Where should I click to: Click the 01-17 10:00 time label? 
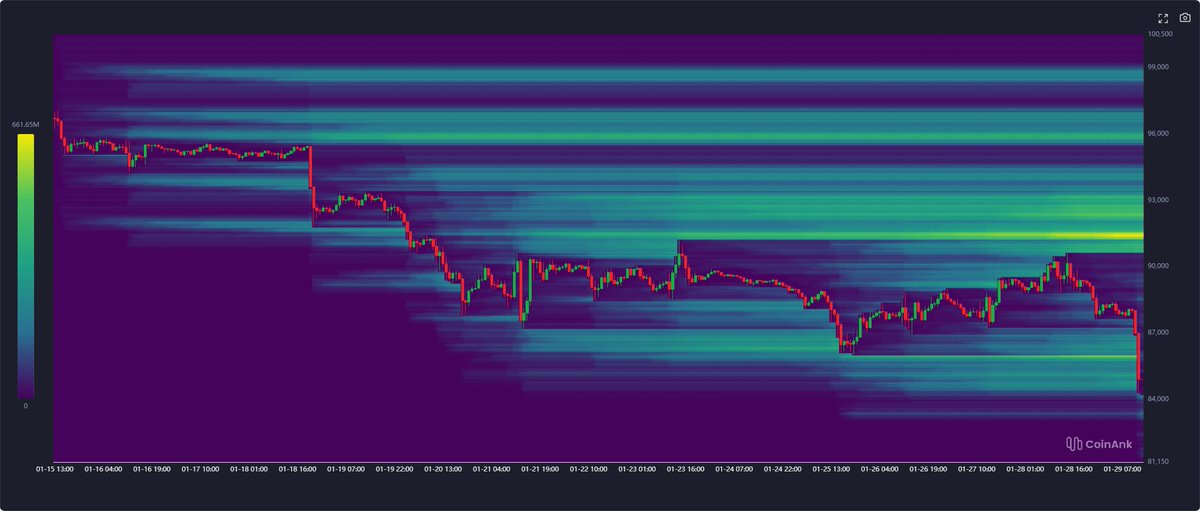pos(199,469)
